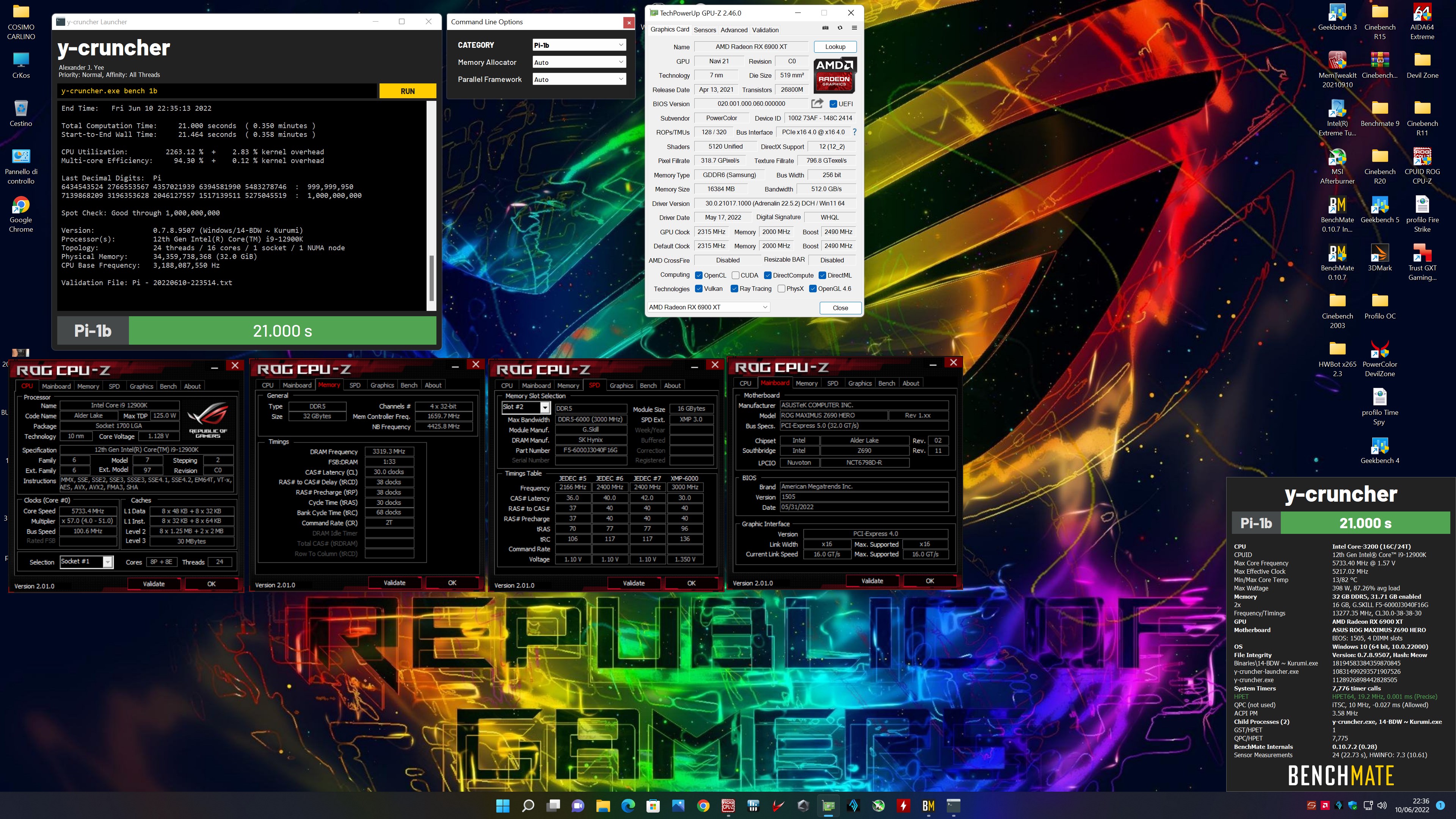Open the Bench tab in first CPU-Z window
Viewport: 1456px width, 819px height.
(168, 386)
